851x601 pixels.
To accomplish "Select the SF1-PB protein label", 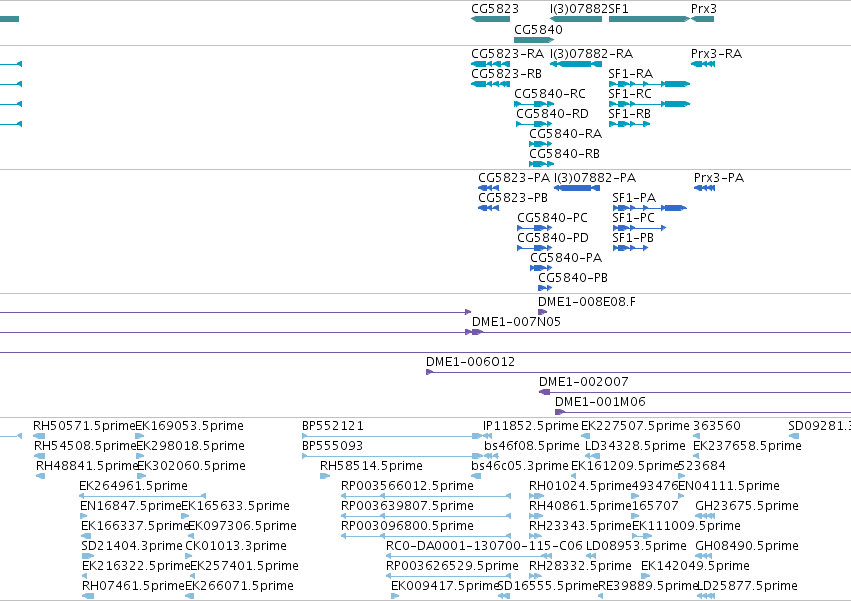I will [x=633, y=238].
